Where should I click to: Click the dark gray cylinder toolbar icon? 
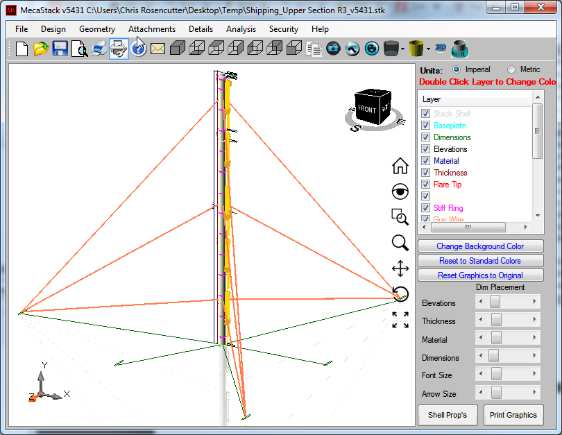tap(391, 48)
